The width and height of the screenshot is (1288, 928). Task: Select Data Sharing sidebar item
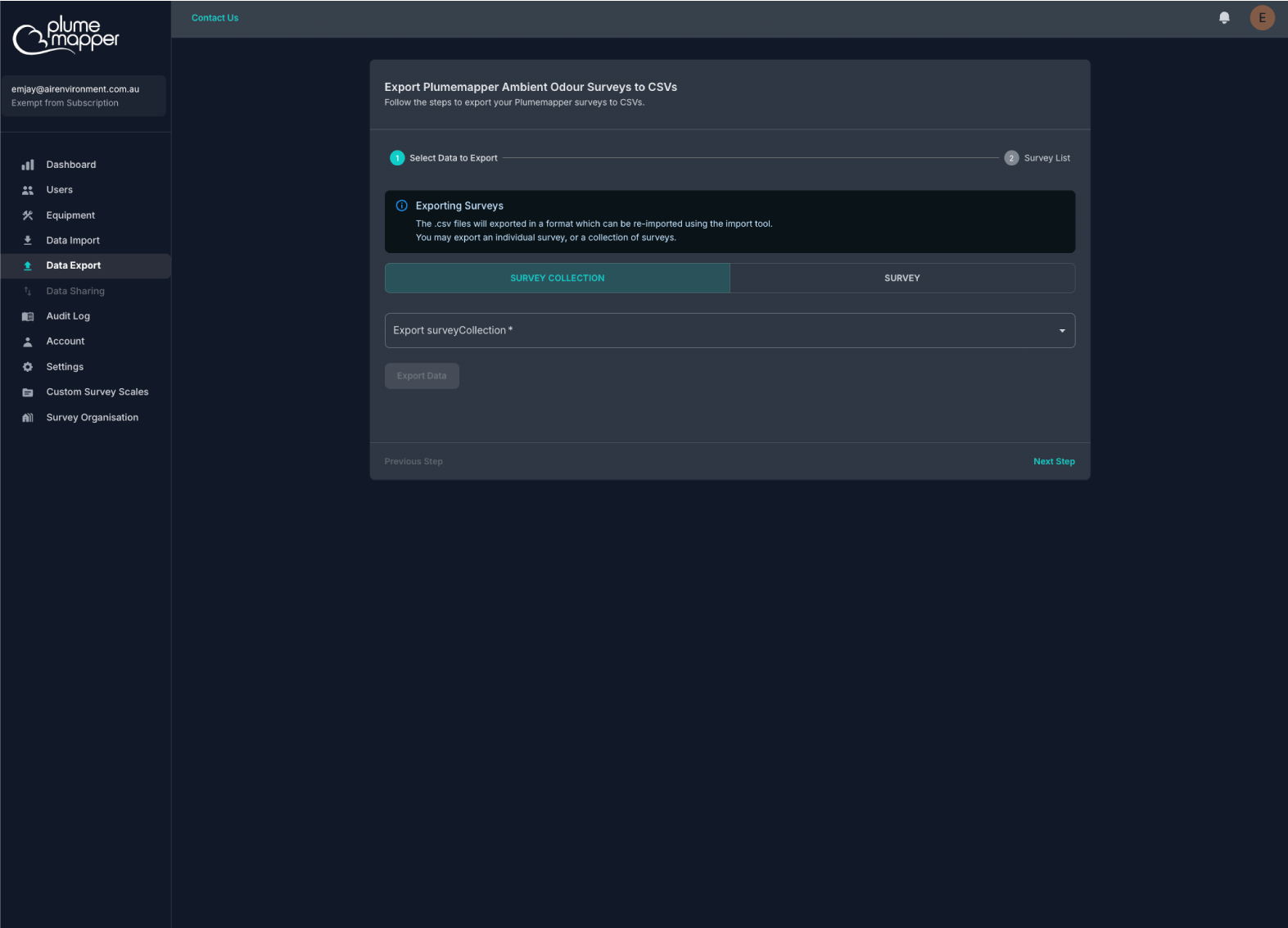click(x=85, y=291)
